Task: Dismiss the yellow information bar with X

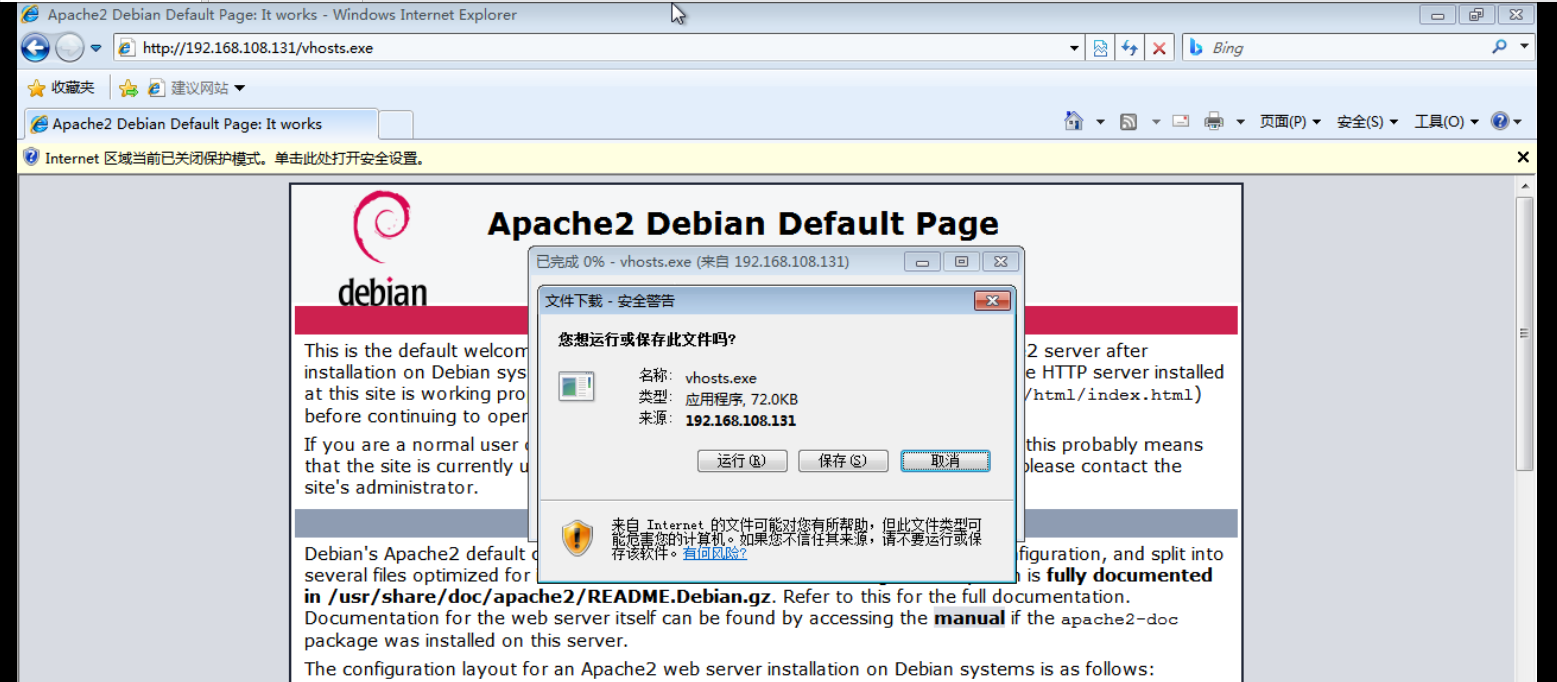Action: tap(1523, 157)
